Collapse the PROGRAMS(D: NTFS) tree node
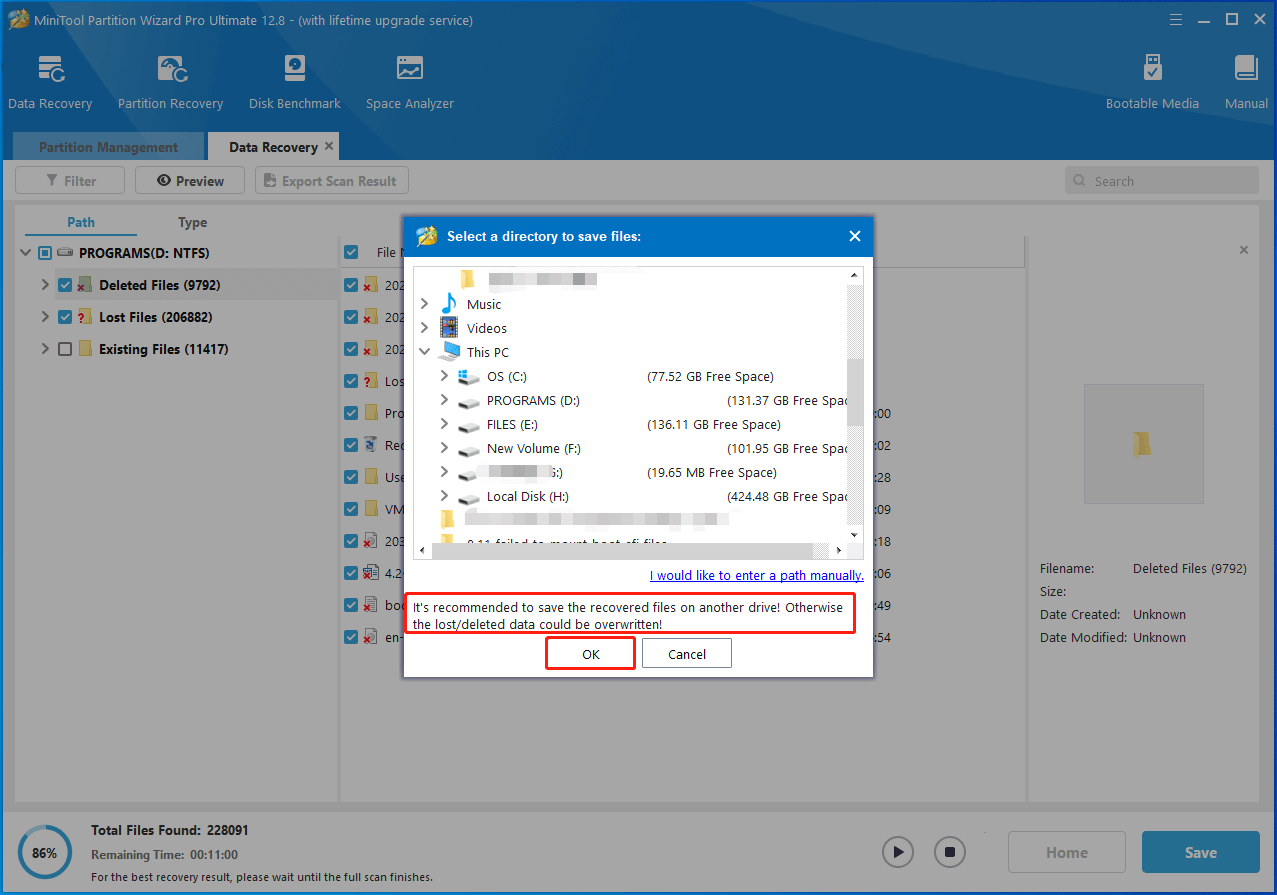 point(25,253)
